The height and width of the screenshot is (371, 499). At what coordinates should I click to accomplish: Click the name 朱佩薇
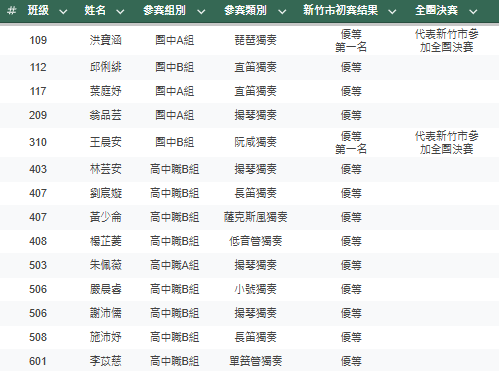pos(106,265)
